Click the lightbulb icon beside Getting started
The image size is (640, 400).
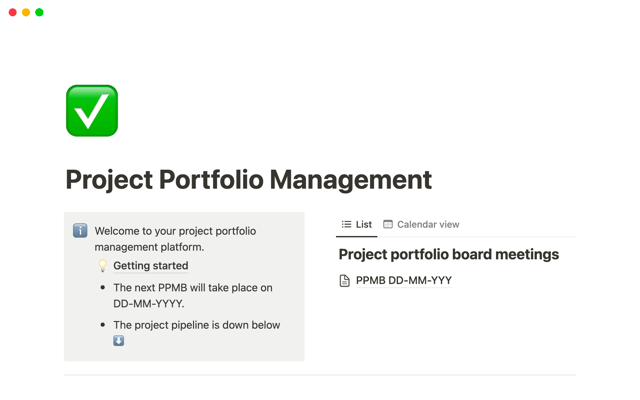(102, 266)
